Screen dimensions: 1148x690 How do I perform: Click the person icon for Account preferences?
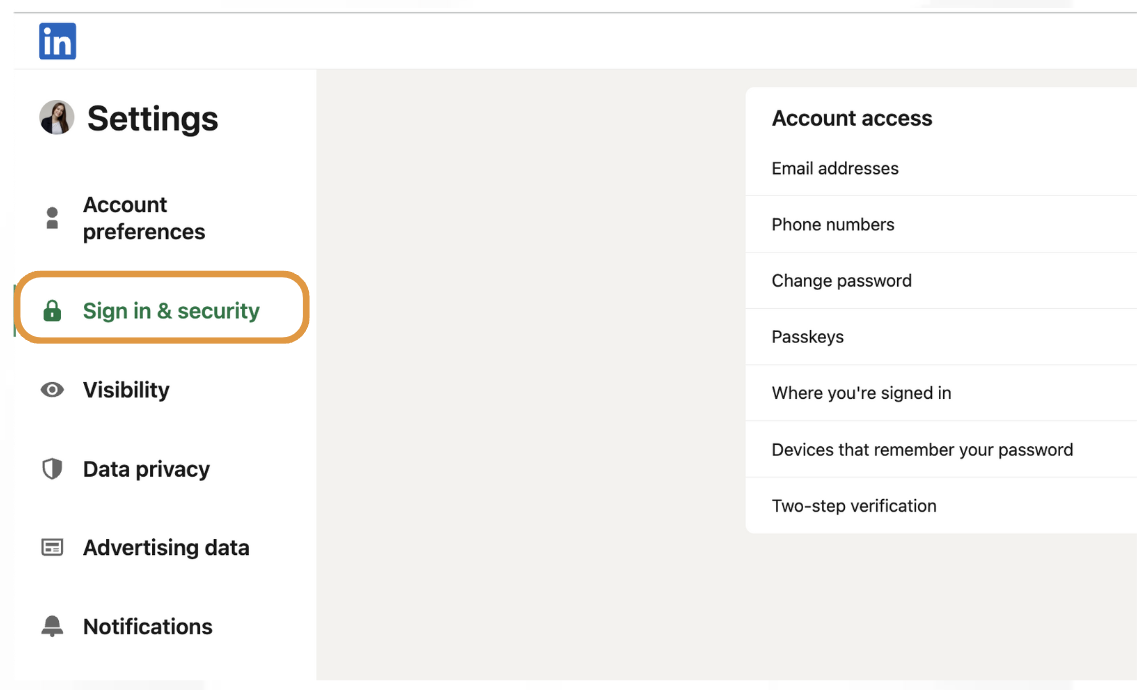52,218
